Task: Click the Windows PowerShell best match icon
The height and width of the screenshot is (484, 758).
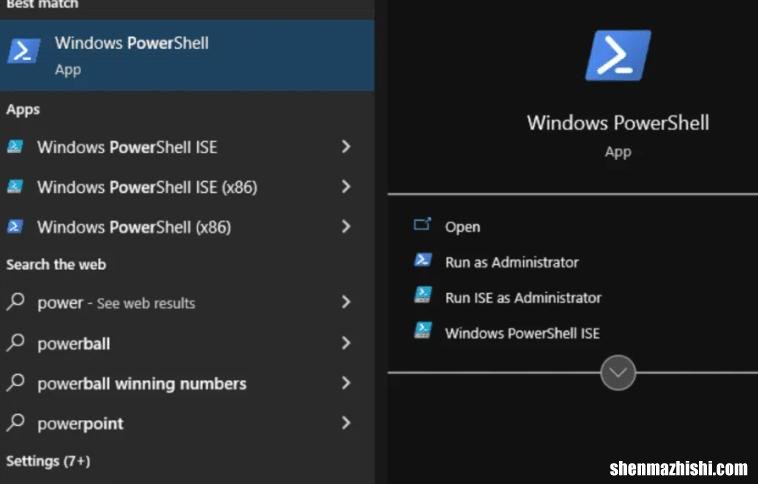Action: 24,51
